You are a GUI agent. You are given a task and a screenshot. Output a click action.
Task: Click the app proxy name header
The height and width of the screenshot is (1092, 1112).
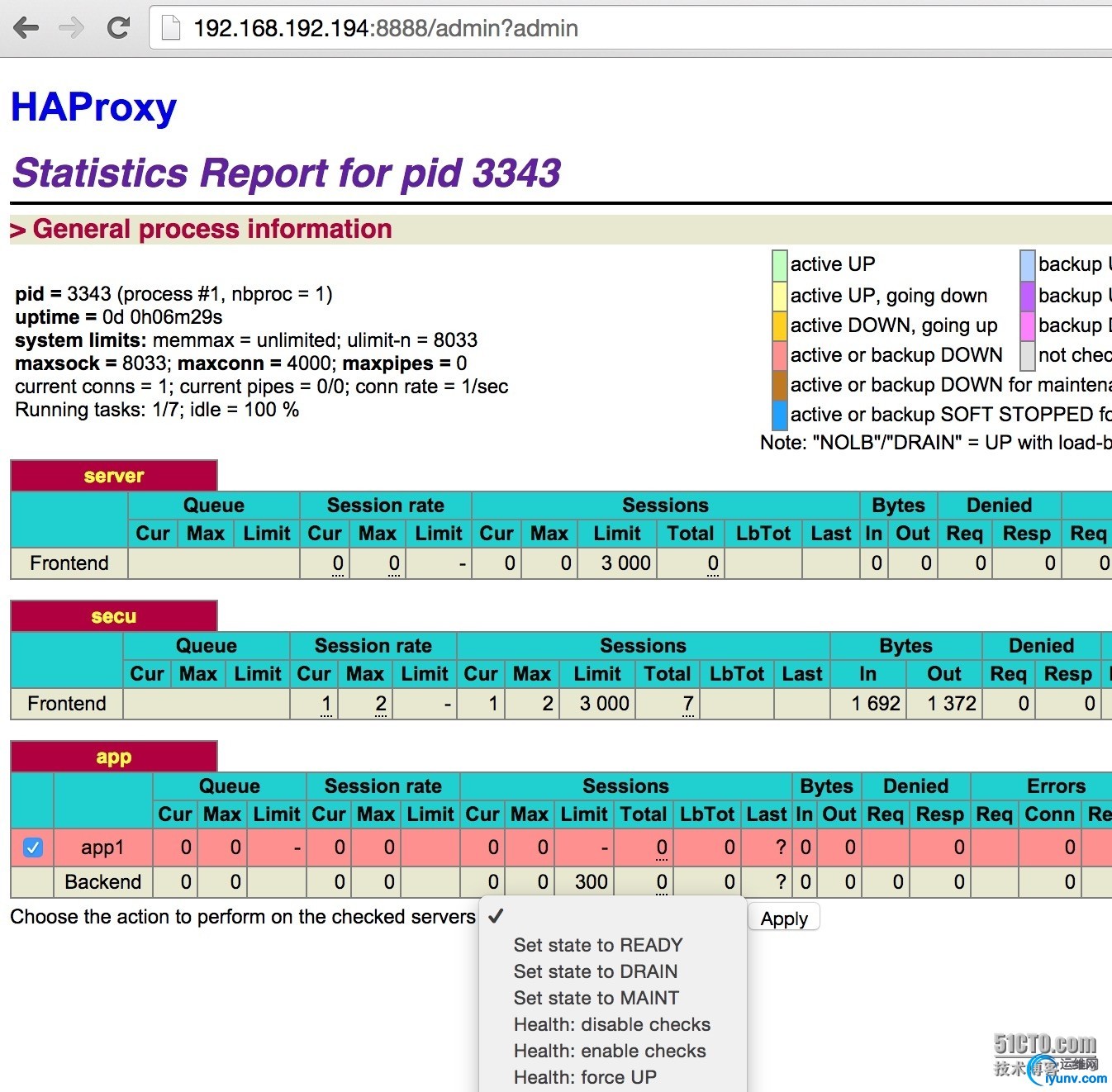click(114, 757)
